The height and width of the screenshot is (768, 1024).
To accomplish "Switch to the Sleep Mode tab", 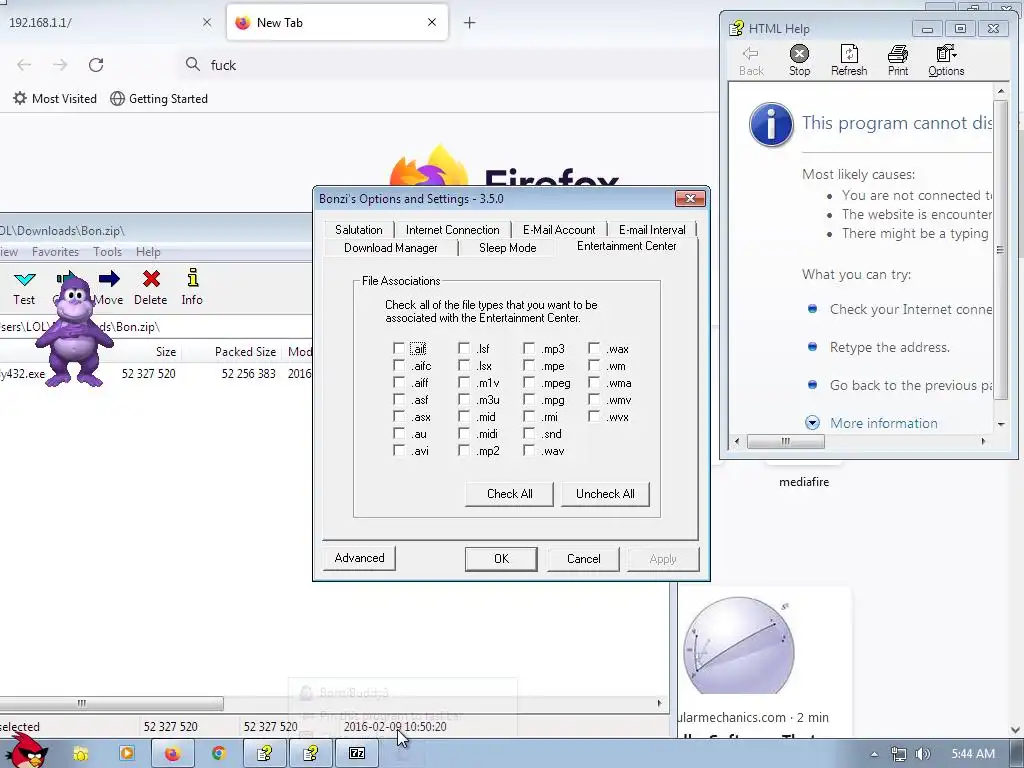I will (x=507, y=248).
